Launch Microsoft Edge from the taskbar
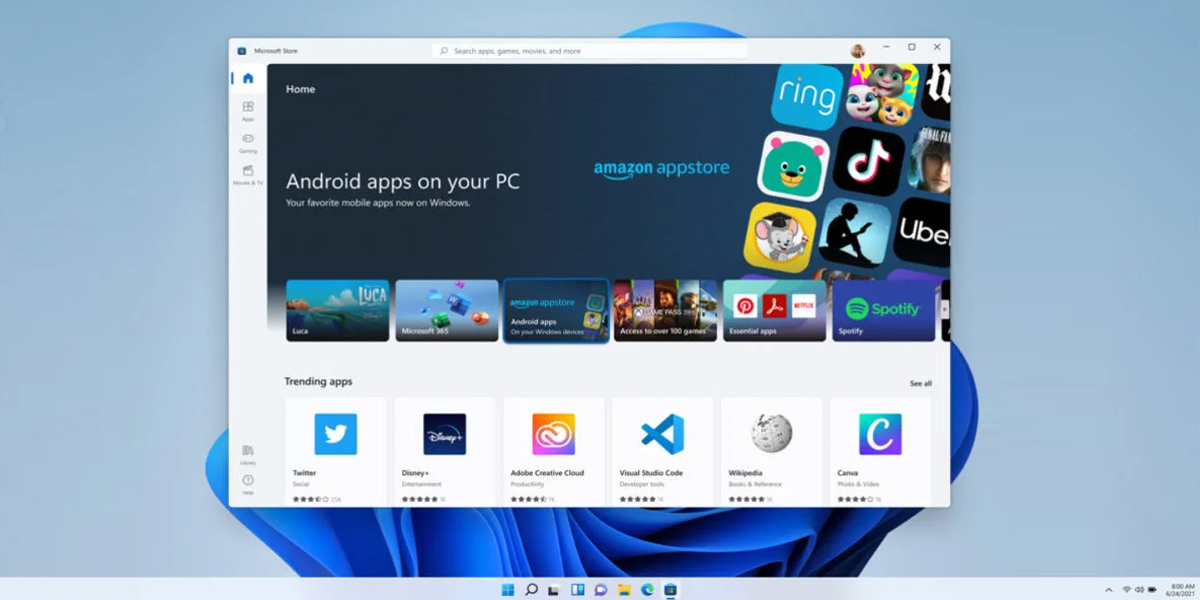 (647, 589)
